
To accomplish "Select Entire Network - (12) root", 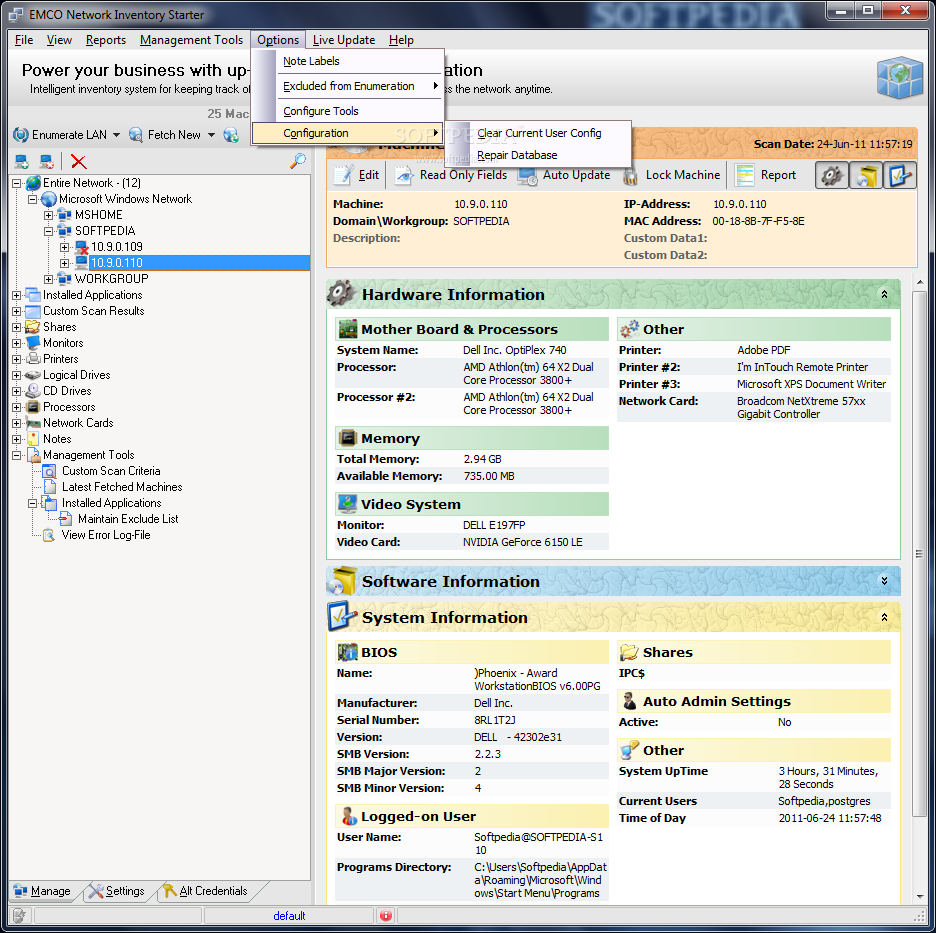I will click(x=91, y=183).
